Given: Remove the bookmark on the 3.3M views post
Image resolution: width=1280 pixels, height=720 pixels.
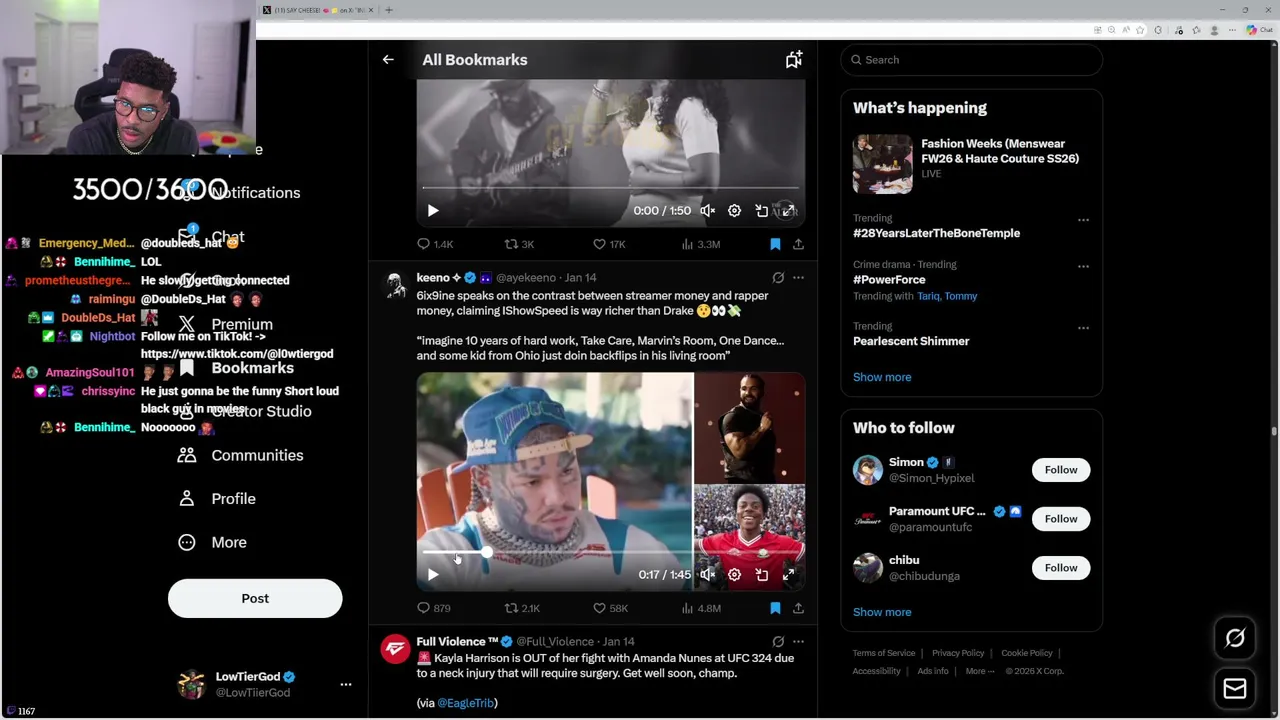Looking at the screenshot, I should click(x=775, y=244).
